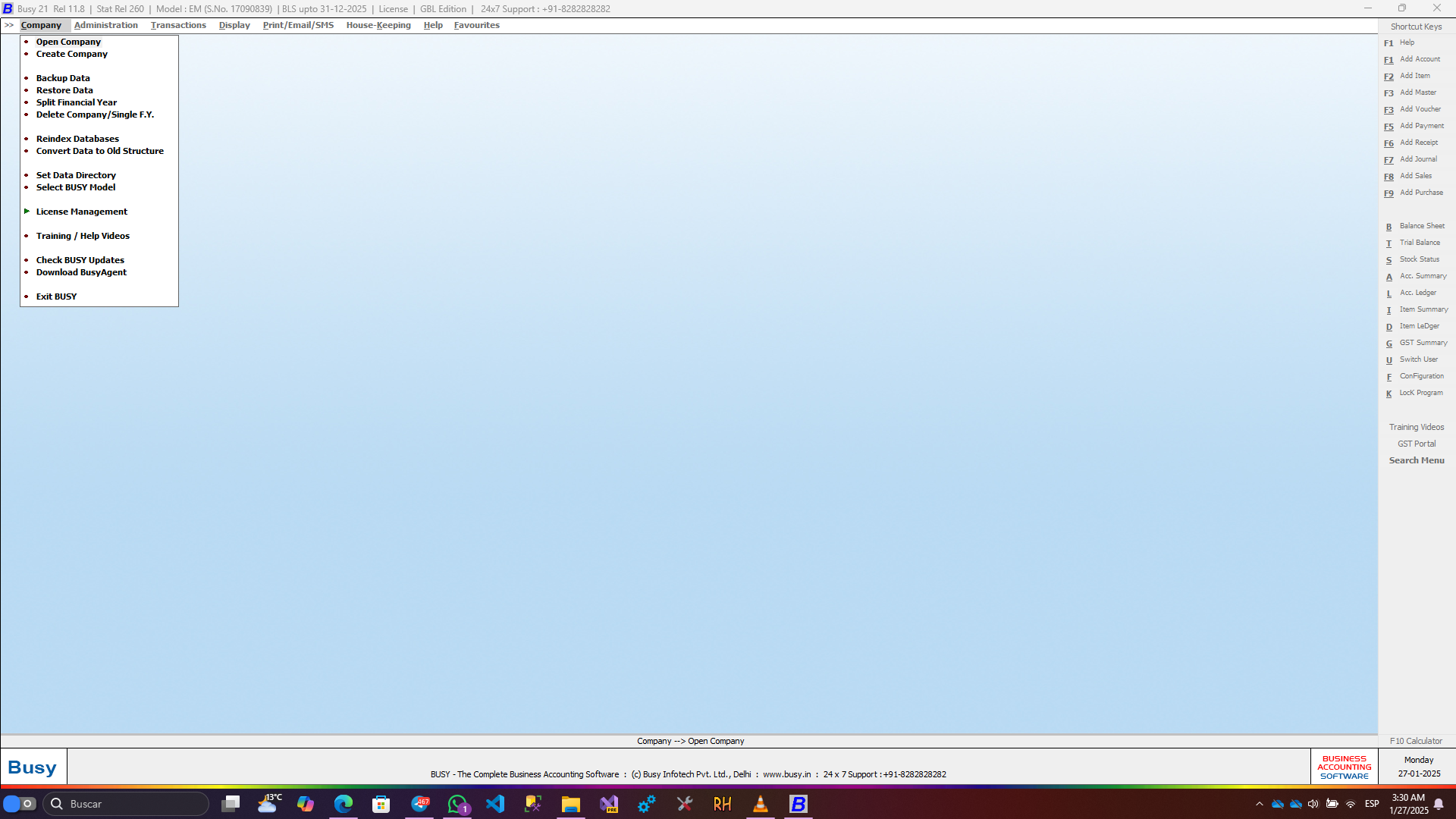Image resolution: width=1456 pixels, height=819 pixels.
Task: Open the Transactions menu
Action: (178, 25)
